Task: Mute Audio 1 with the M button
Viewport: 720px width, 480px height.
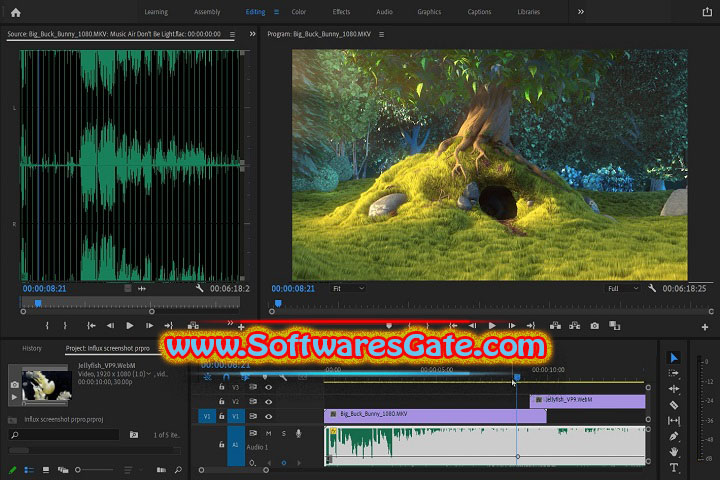Action: point(269,433)
